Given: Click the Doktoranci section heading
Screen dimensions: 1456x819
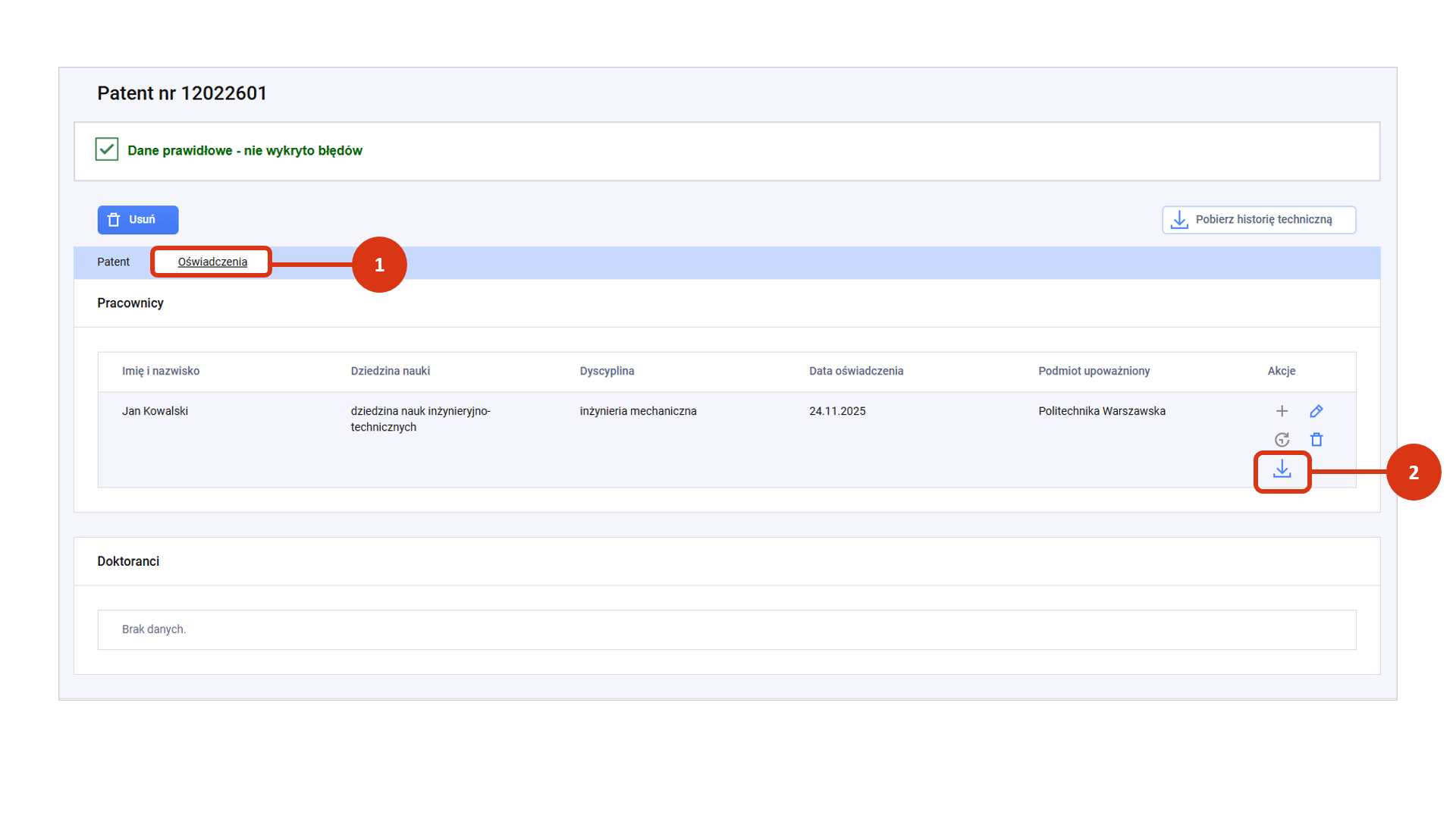Looking at the screenshot, I should [128, 561].
